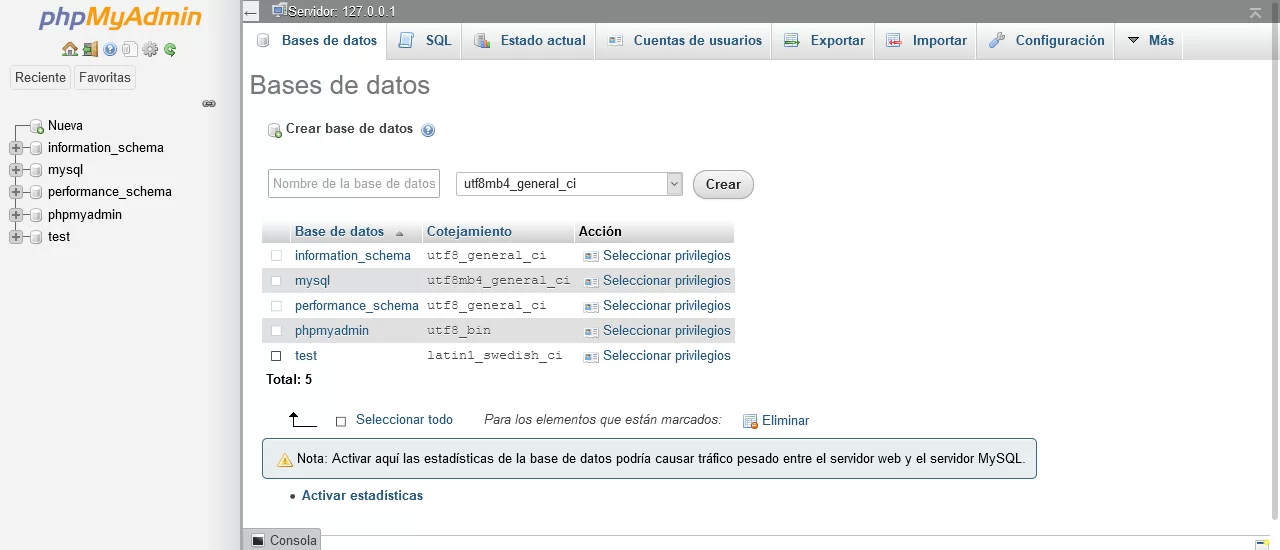This screenshot has width=1280, height=550.
Task: Click the latin1_swedish_ci collation cell
Action: pos(495,356)
